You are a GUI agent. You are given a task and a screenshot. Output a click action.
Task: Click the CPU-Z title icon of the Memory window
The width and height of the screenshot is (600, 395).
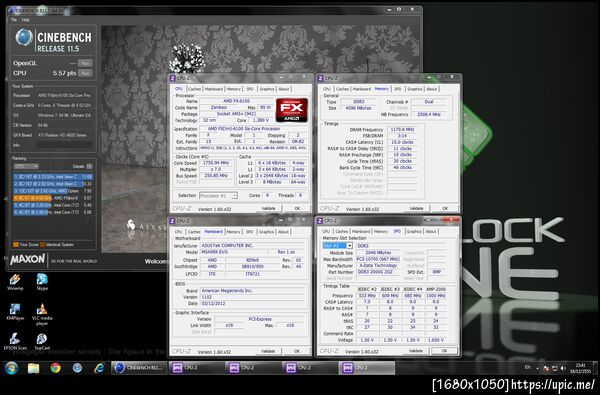point(320,78)
